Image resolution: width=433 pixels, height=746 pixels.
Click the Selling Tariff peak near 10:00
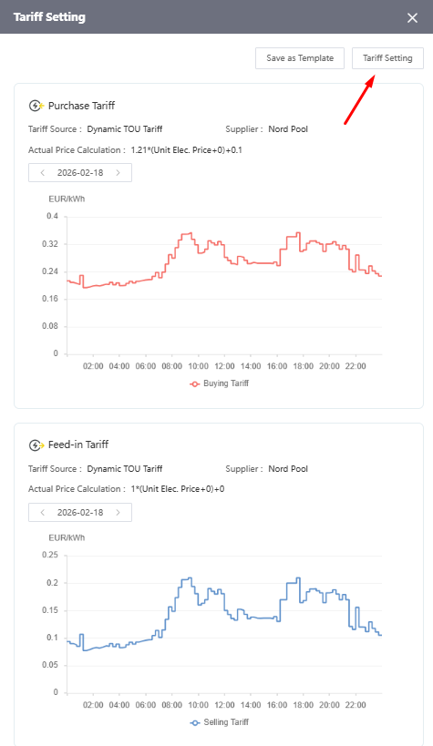tap(189, 578)
